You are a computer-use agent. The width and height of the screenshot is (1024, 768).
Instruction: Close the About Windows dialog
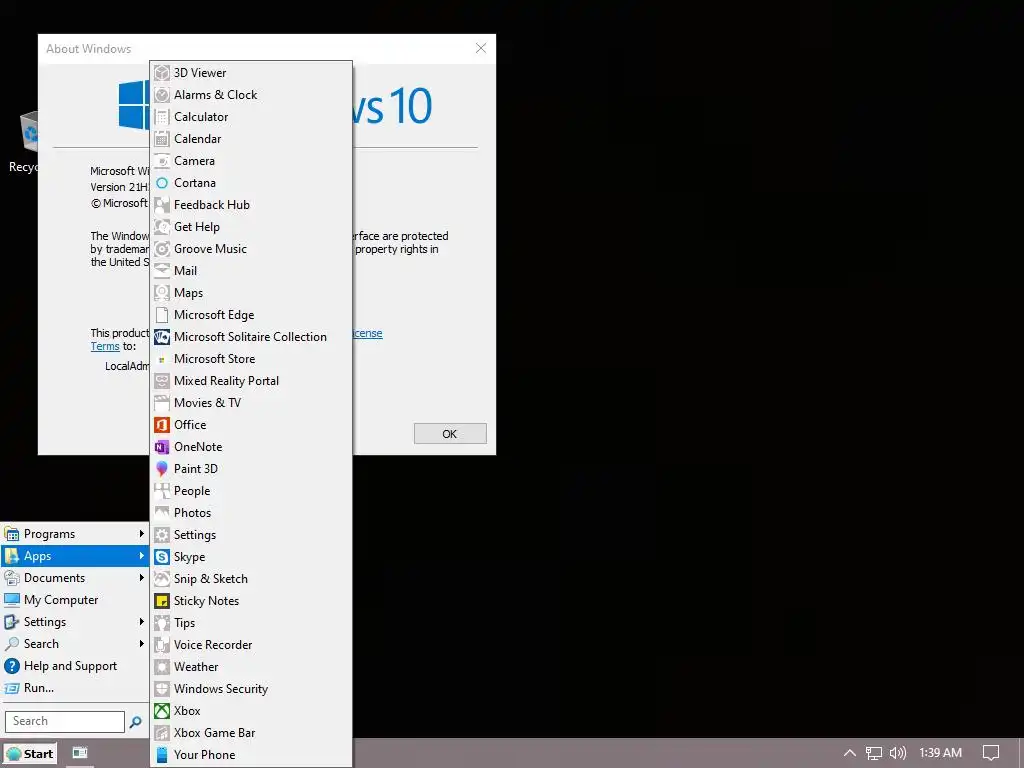481,48
